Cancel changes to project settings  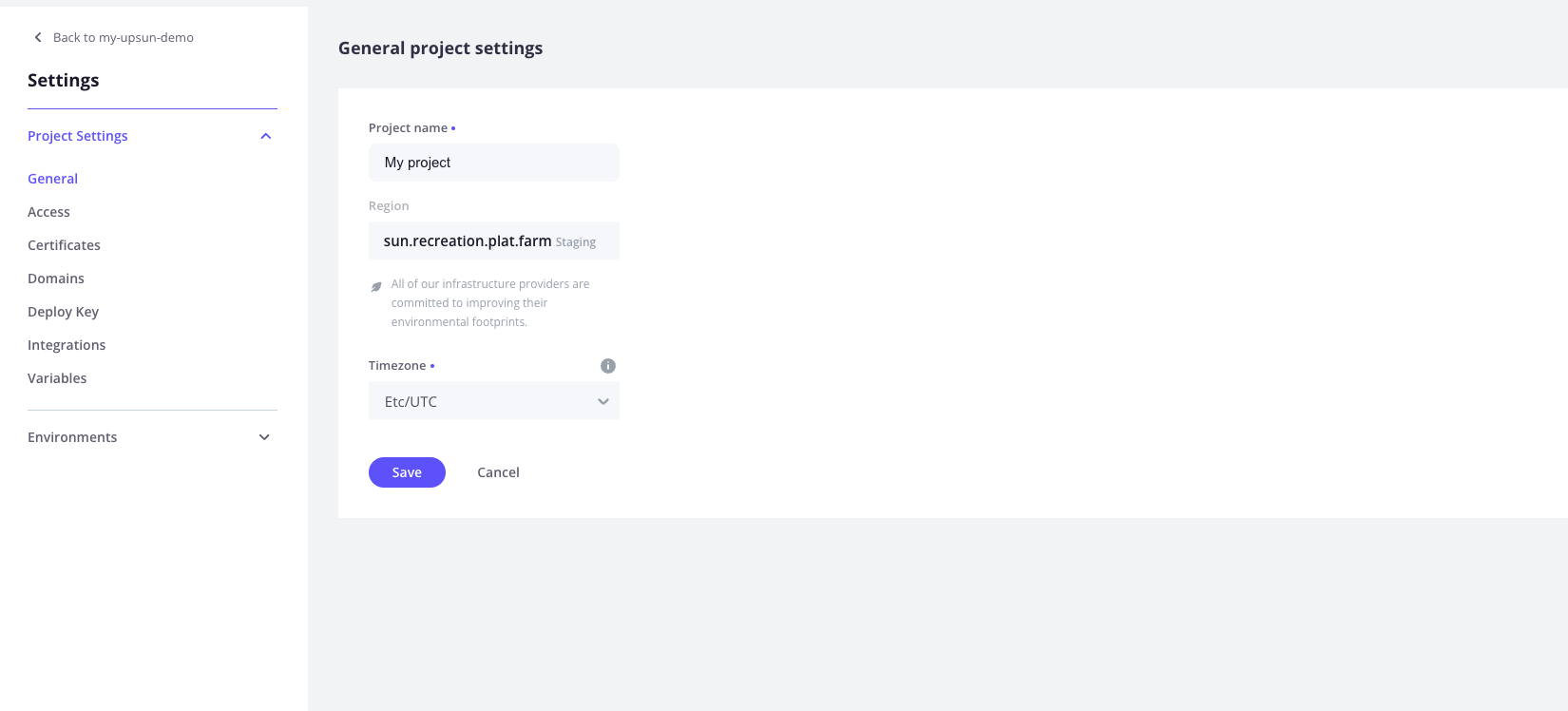(498, 472)
